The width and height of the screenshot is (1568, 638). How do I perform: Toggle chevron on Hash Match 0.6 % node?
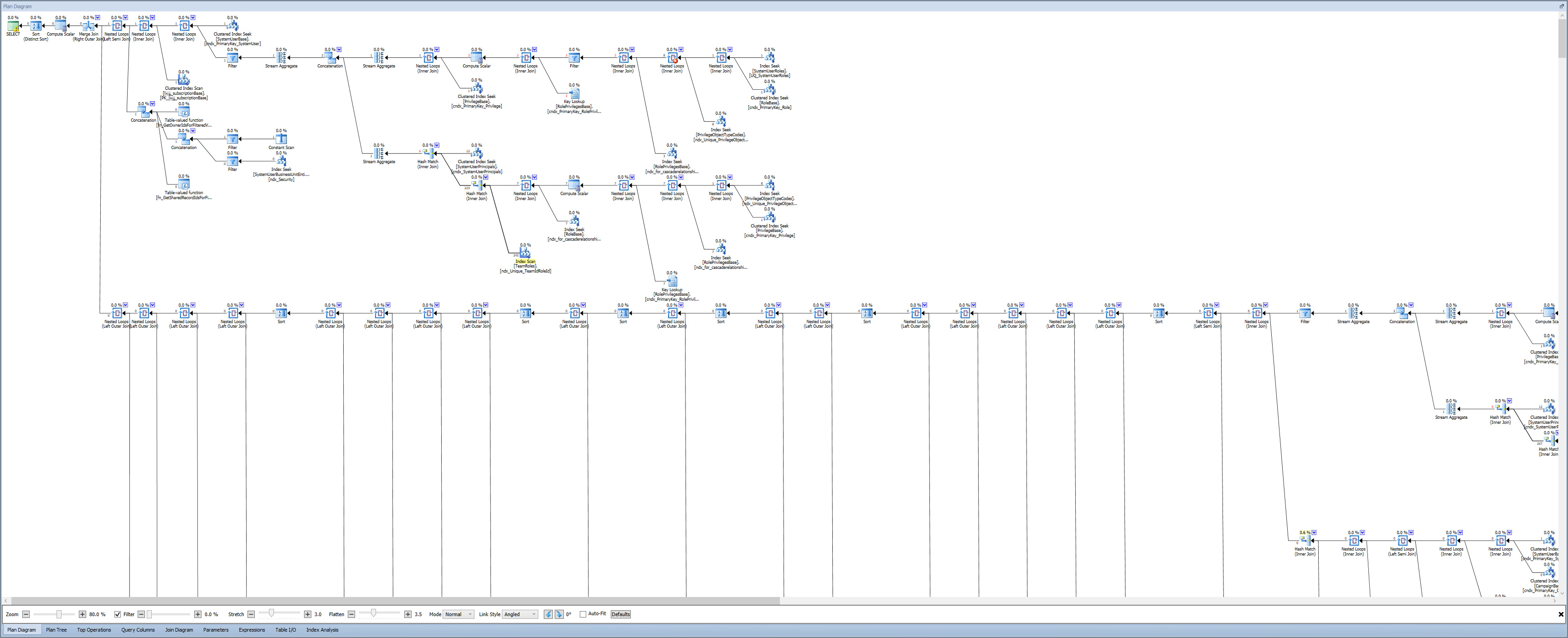tap(1314, 532)
